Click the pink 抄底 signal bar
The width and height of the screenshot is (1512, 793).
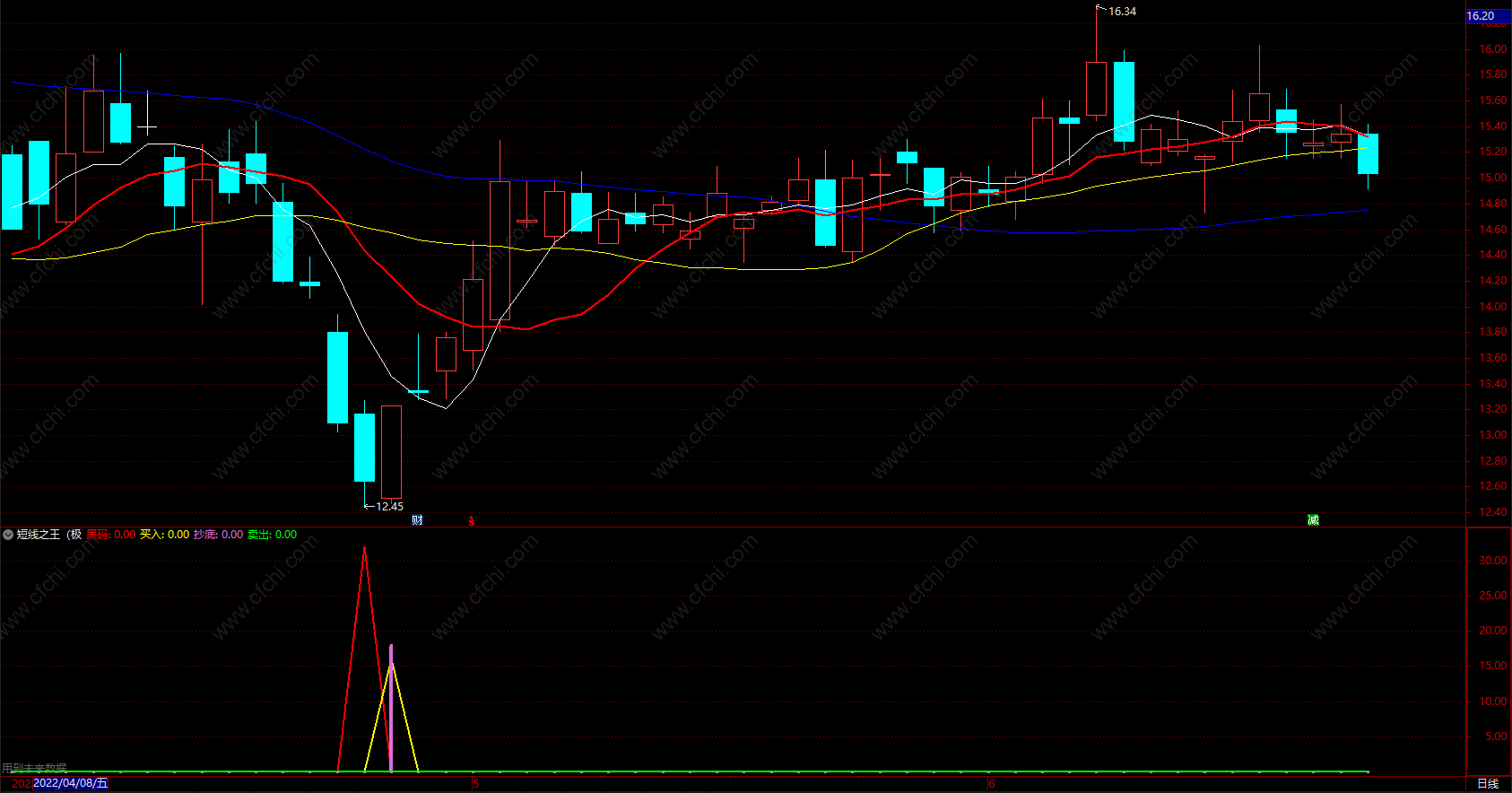[391, 708]
